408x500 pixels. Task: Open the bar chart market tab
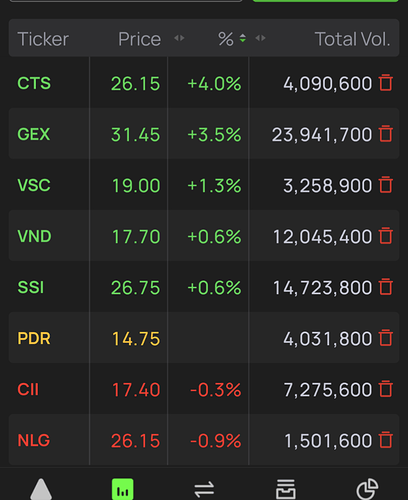click(x=123, y=489)
